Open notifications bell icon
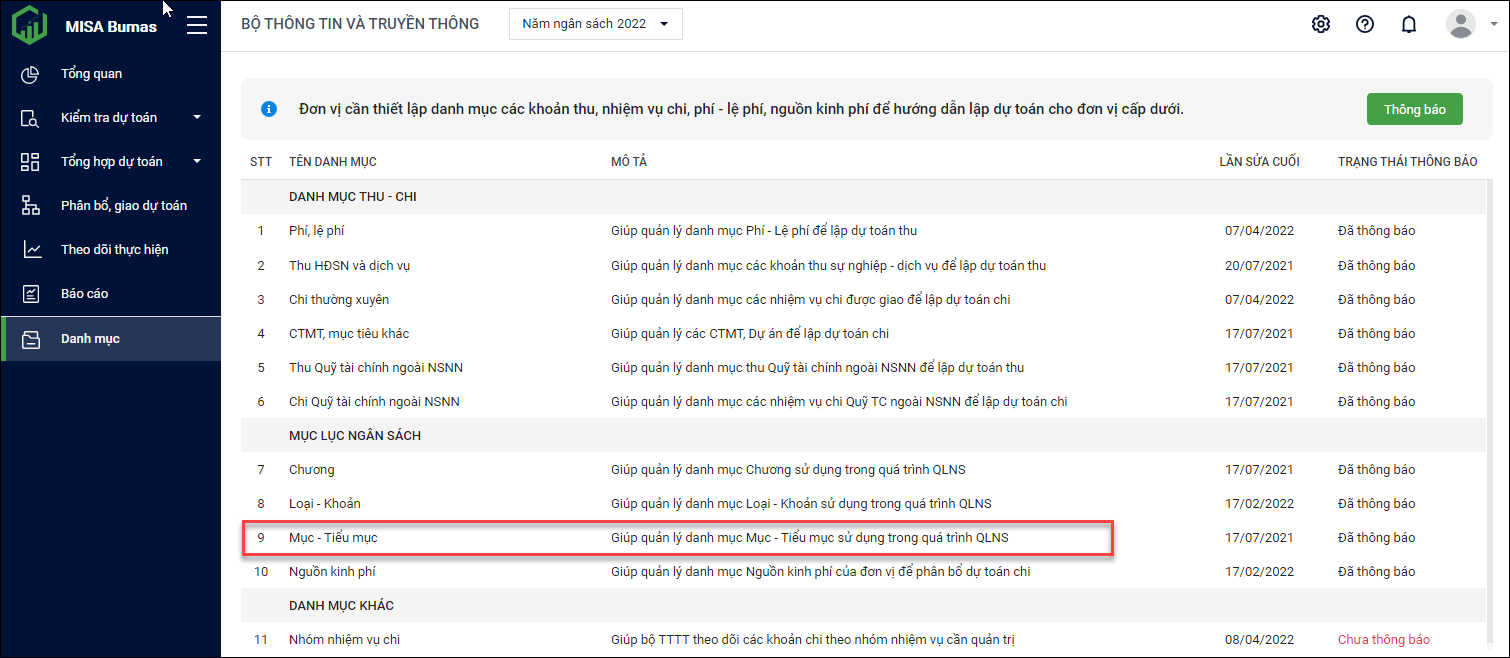This screenshot has width=1510, height=658. coord(1408,24)
